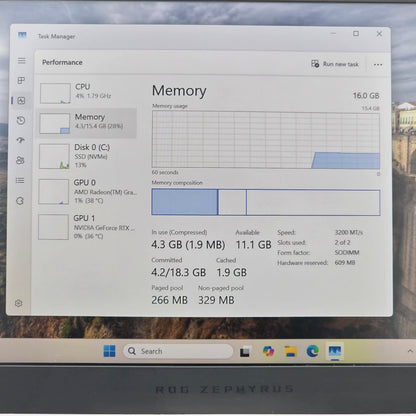The width and height of the screenshot is (416, 416).
Task: Click the 1.9 GB cached value
Action: (232, 273)
